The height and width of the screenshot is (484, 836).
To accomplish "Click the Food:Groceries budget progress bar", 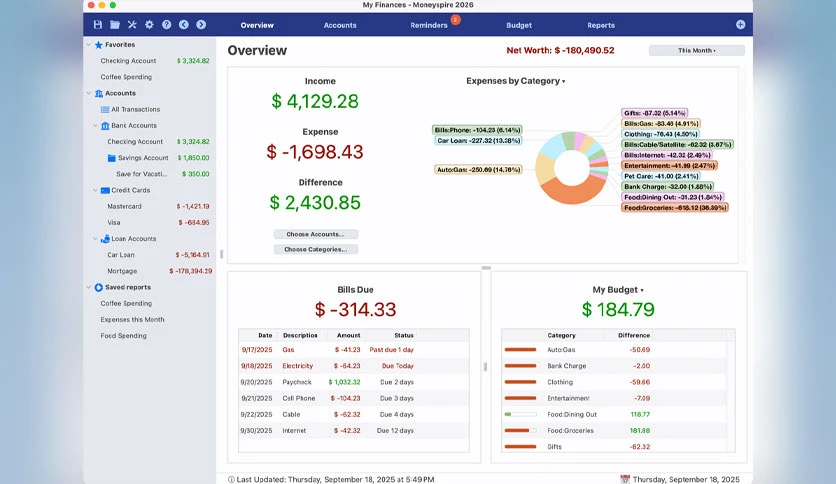I will point(520,431).
